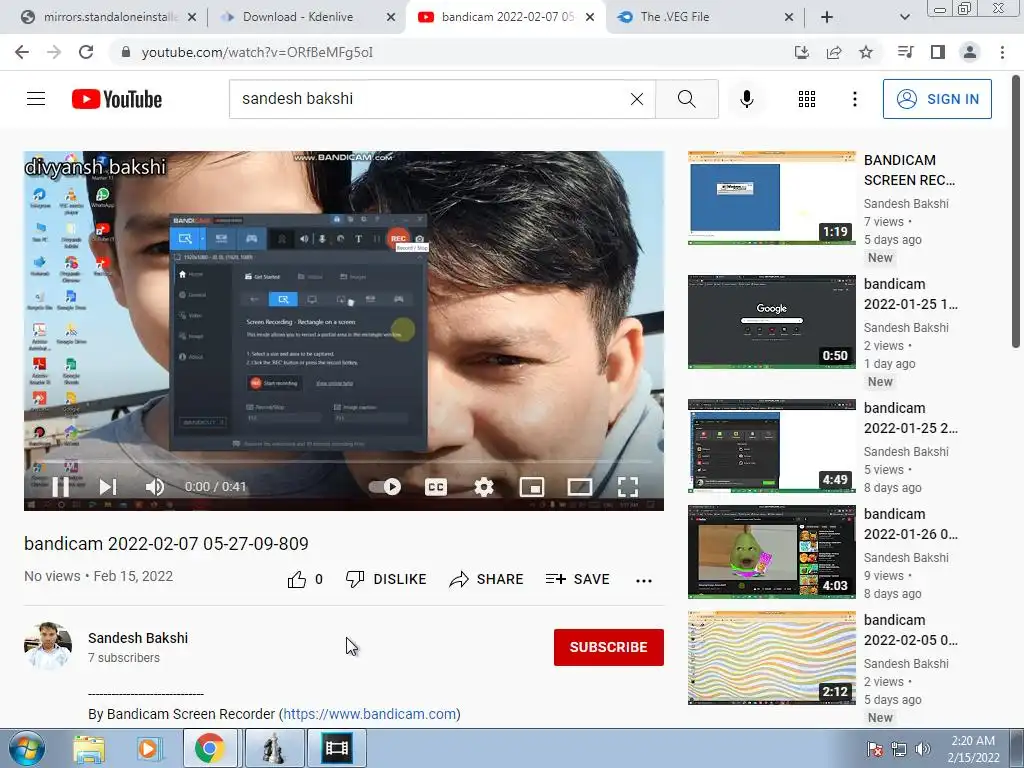Click the SAVE button
The image size is (1024, 768).
click(x=577, y=579)
